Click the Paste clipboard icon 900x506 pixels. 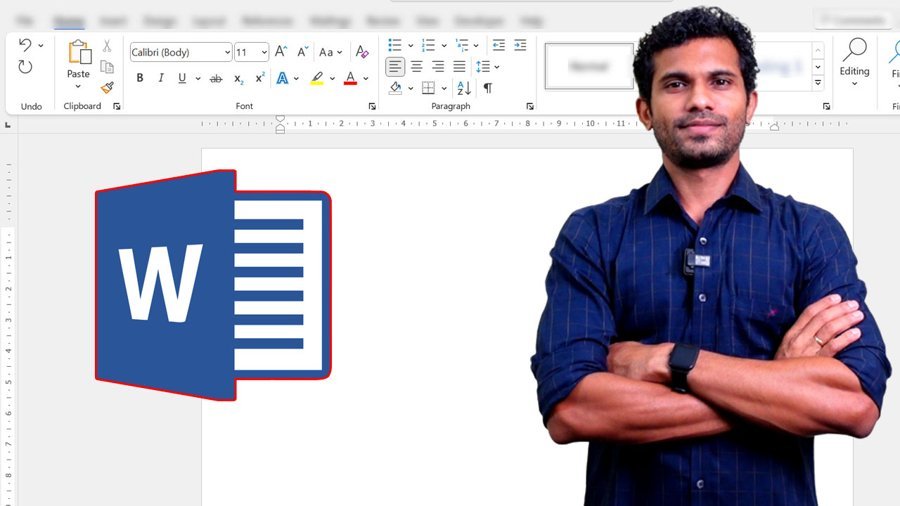click(x=79, y=52)
